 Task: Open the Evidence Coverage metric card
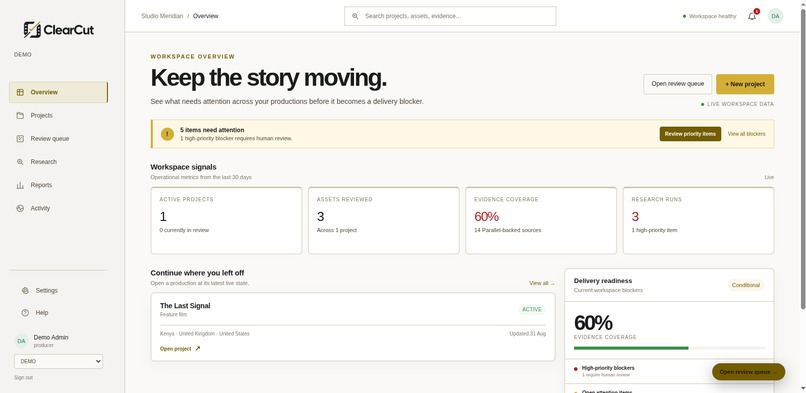tap(541, 220)
